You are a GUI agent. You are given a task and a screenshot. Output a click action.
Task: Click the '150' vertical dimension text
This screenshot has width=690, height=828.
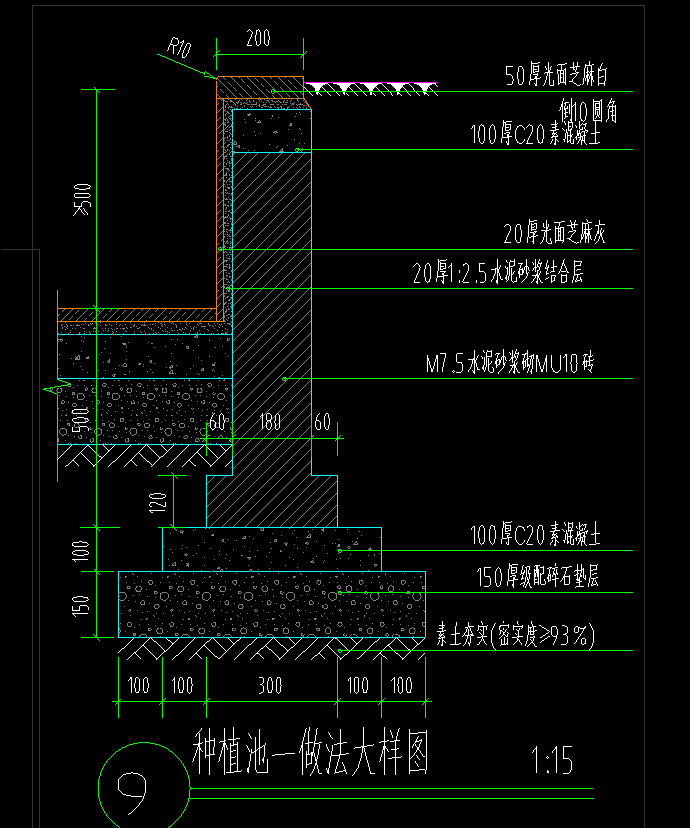(x=80, y=605)
